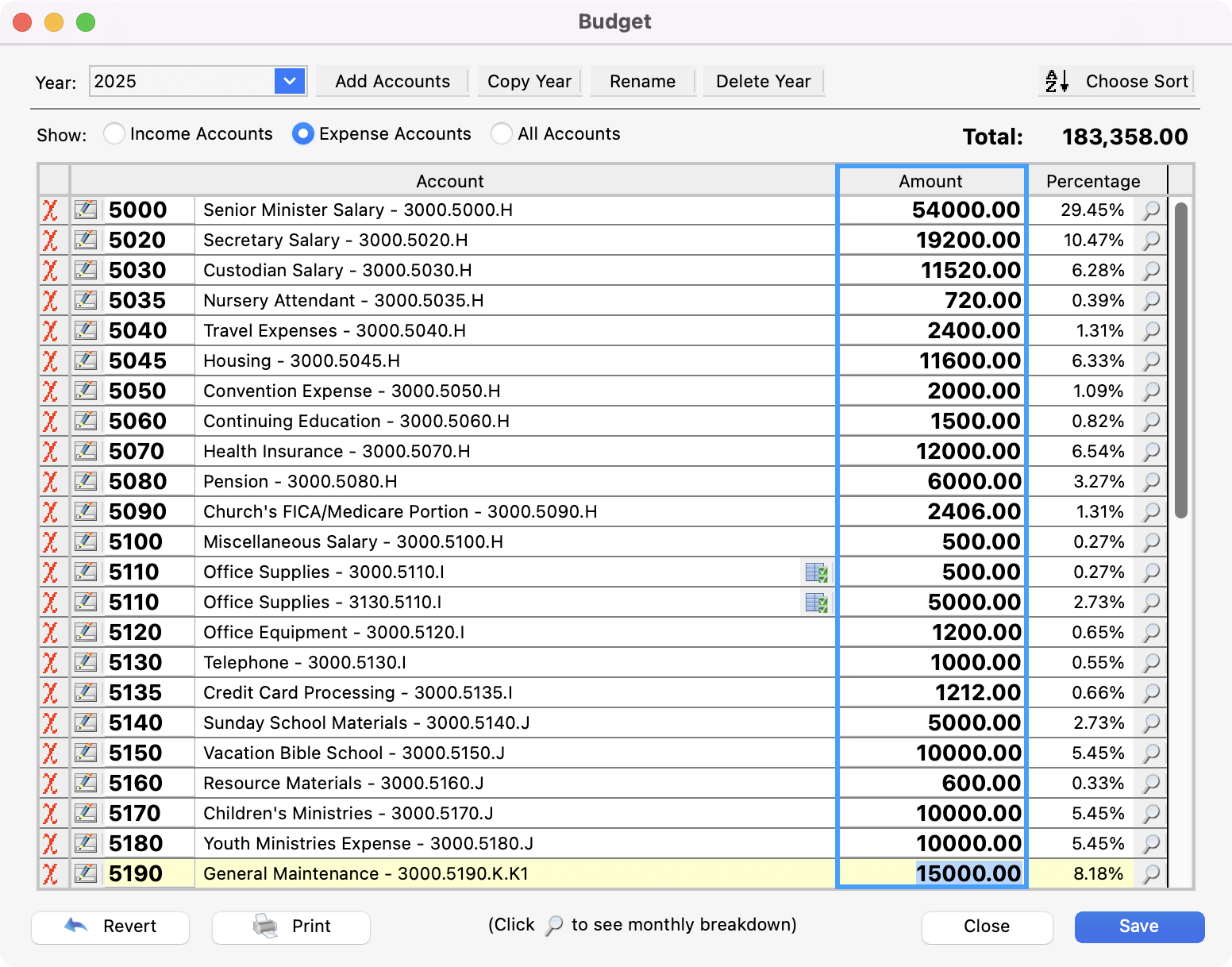Viewport: 1232px width, 967px height.
Task: Open the Year dropdown arrow
Action: (x=290, y=81)
